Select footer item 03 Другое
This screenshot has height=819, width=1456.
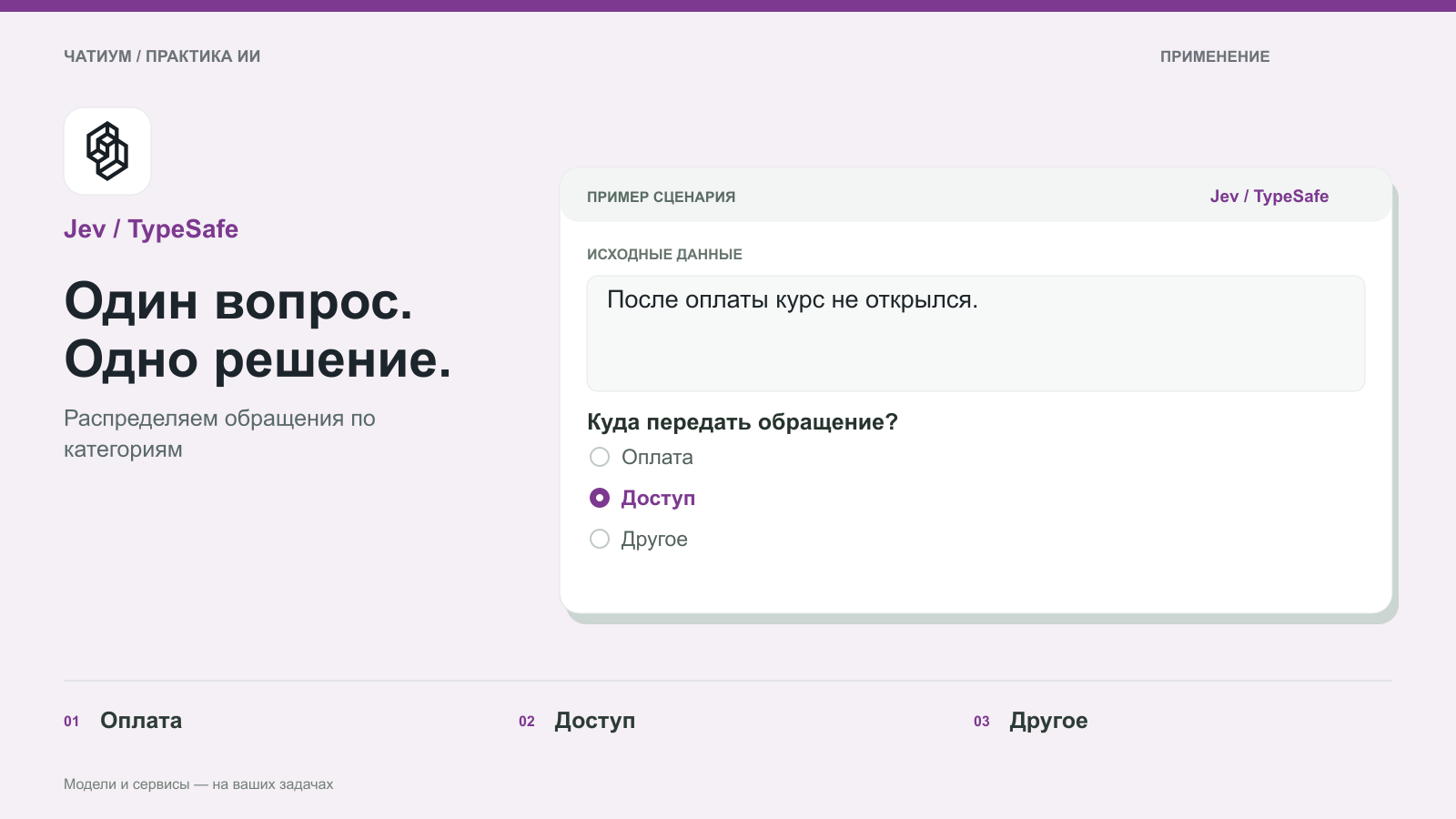pos(1031,721)
